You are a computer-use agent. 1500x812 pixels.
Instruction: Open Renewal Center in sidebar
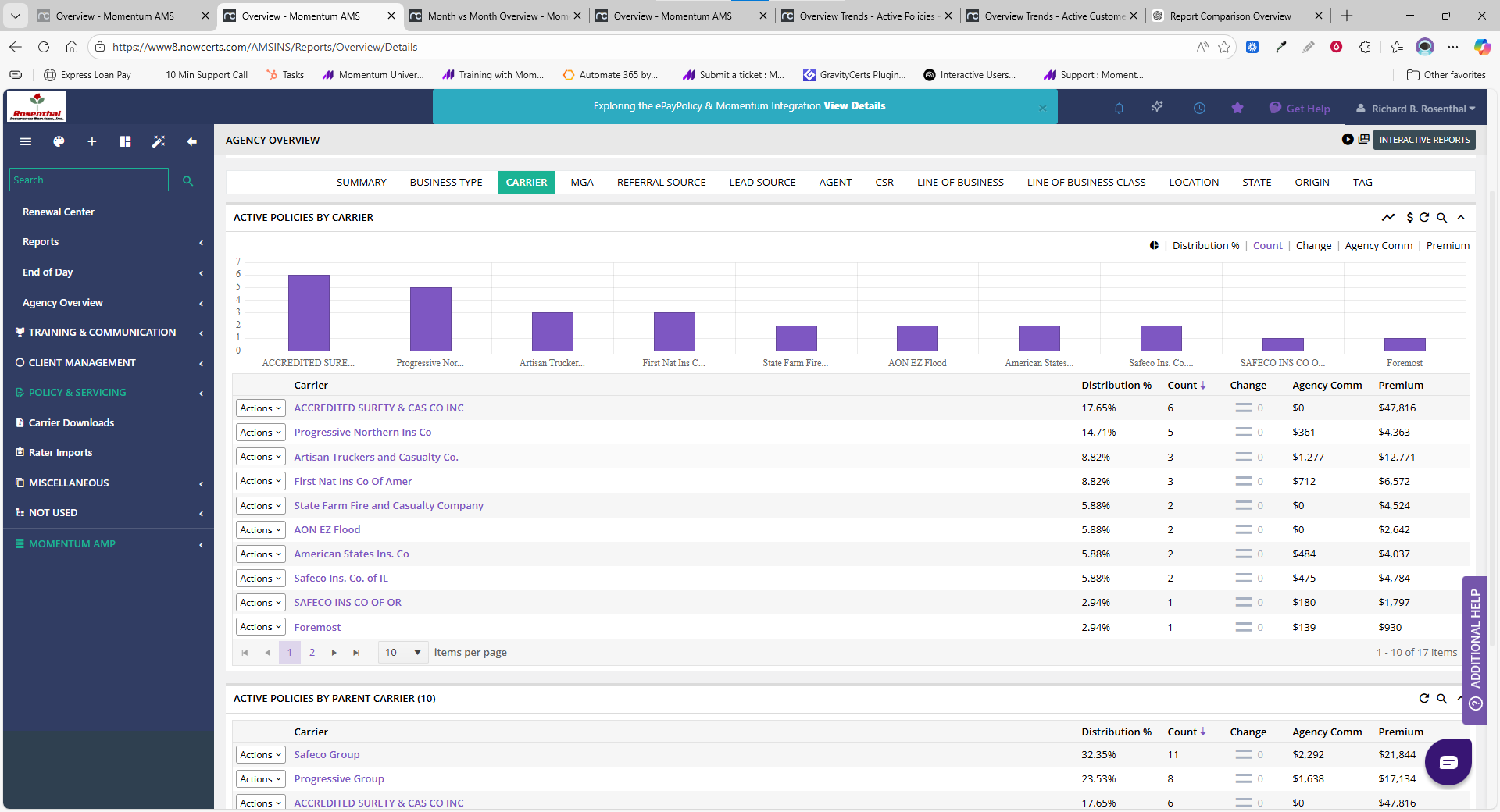click(59, 212)
